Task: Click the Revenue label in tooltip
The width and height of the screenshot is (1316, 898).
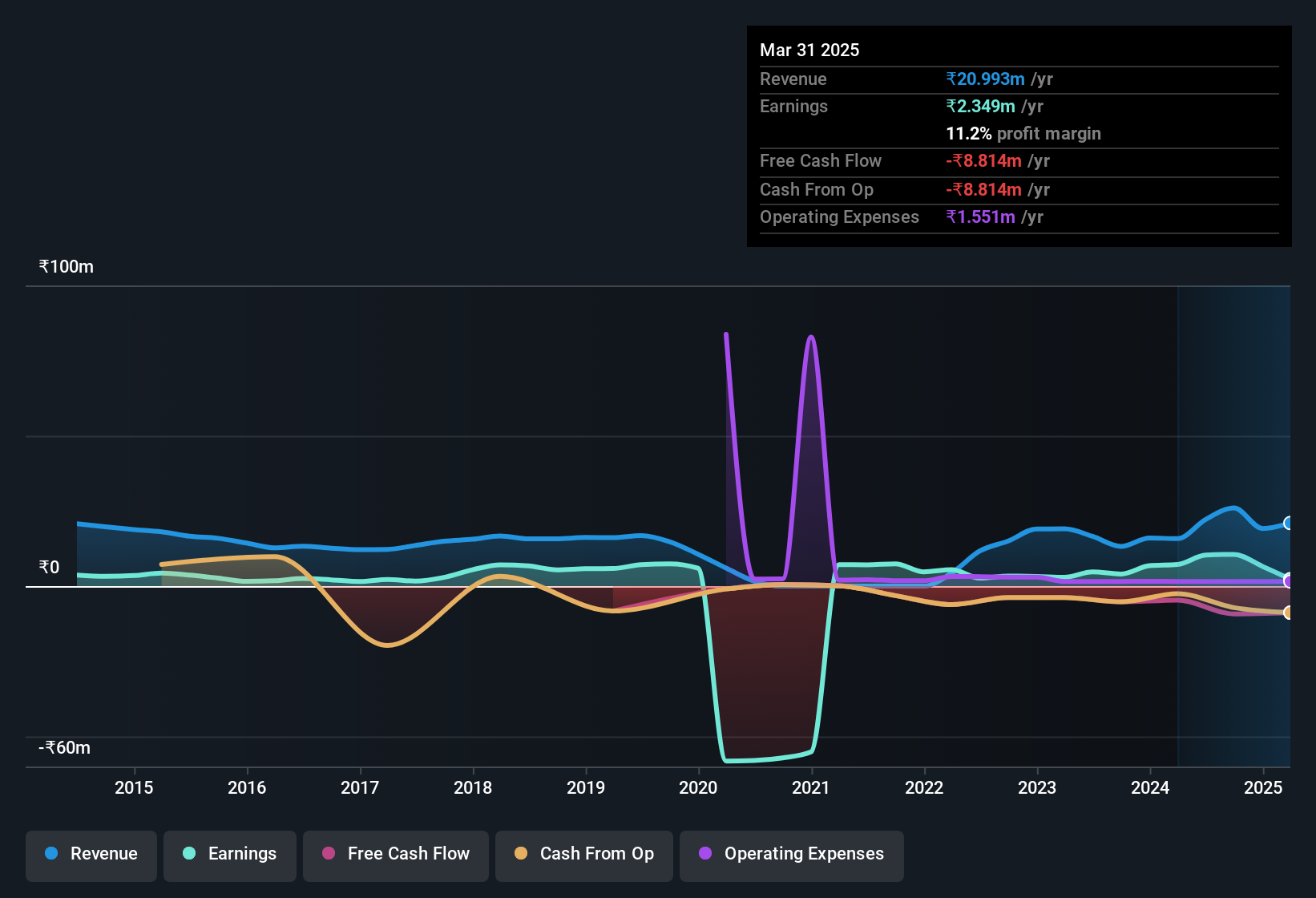Action: (793, 79)
